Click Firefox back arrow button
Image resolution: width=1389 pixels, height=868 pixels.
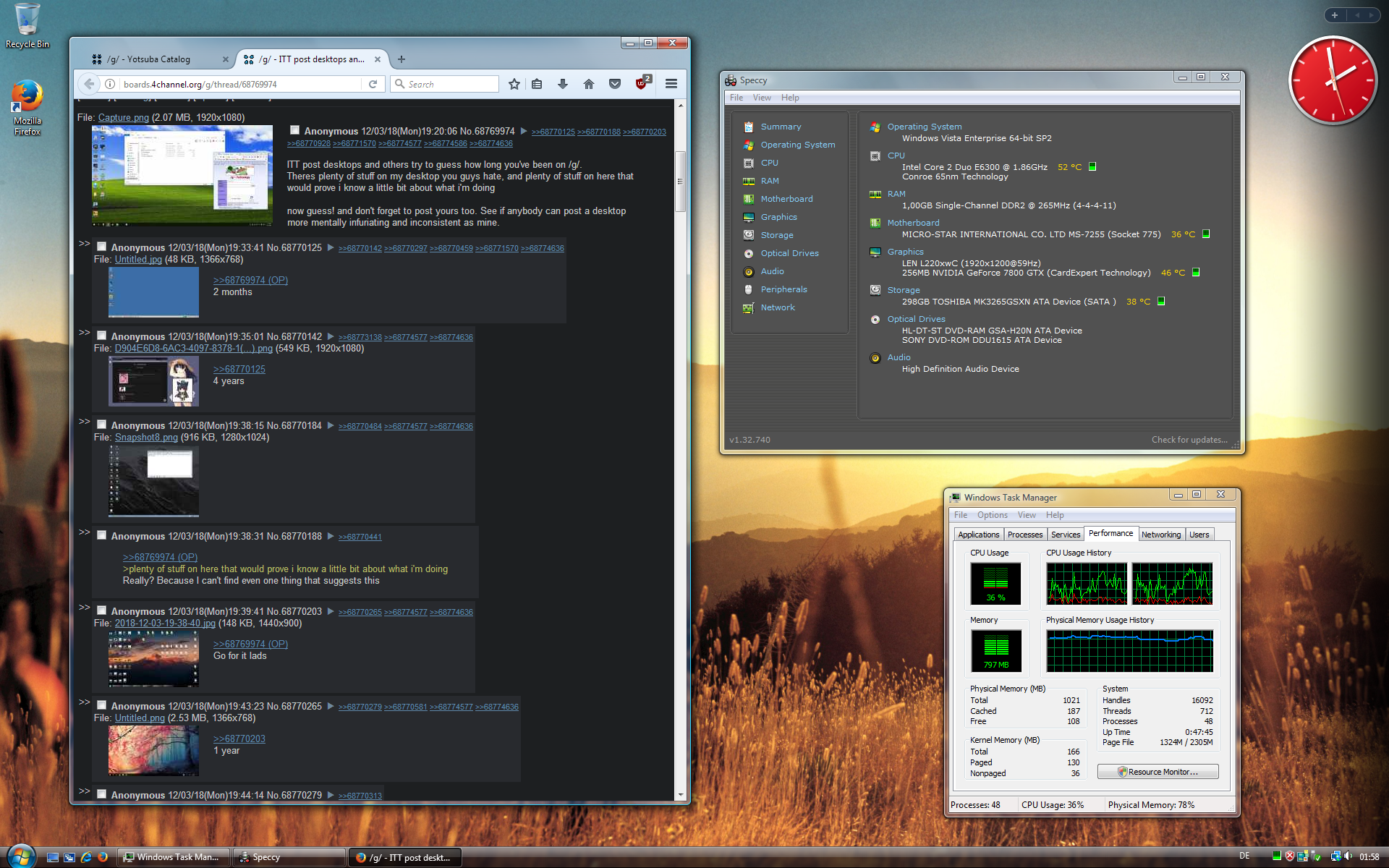[x=89, y=84]
